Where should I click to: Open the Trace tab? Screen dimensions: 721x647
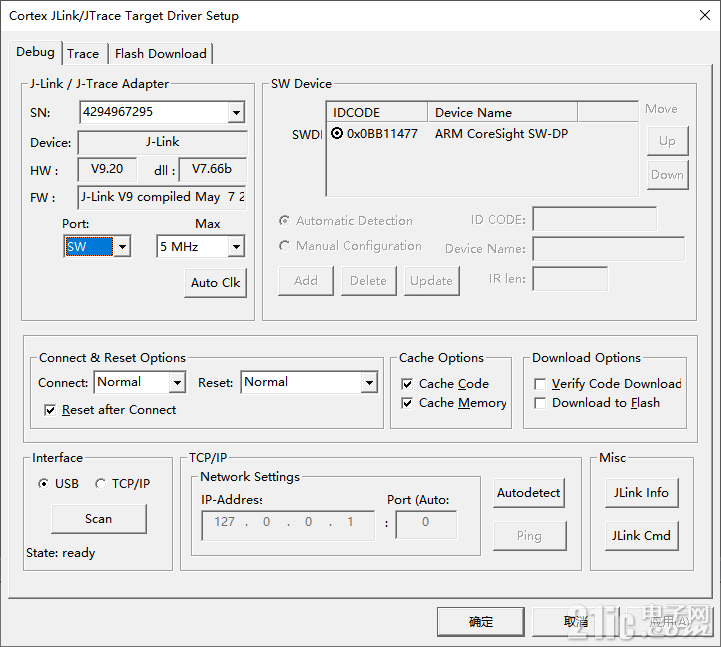tap(83, 54)
